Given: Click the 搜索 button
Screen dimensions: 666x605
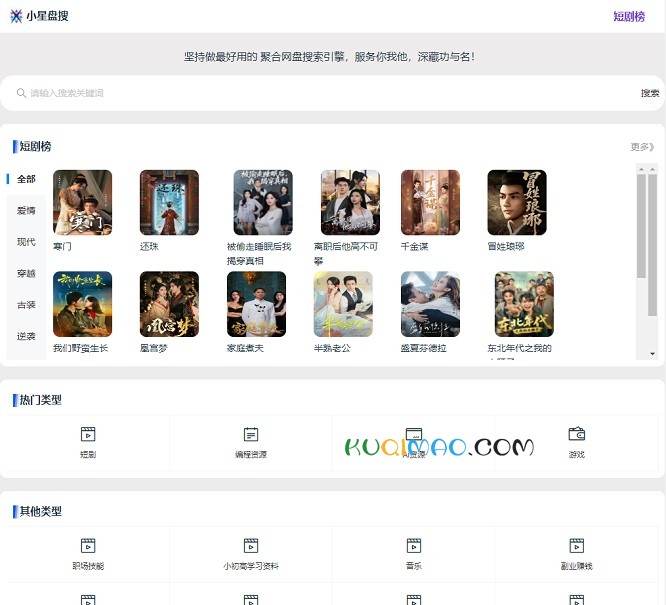Looking at the screenshot, I should pyautogui.click(x=650, y=93).
